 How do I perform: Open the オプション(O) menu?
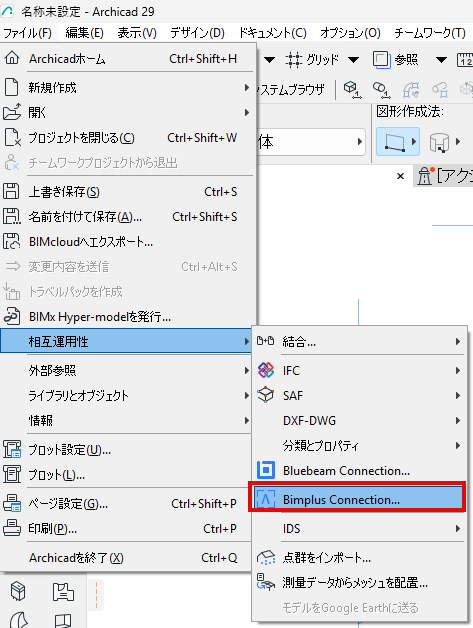350,33
